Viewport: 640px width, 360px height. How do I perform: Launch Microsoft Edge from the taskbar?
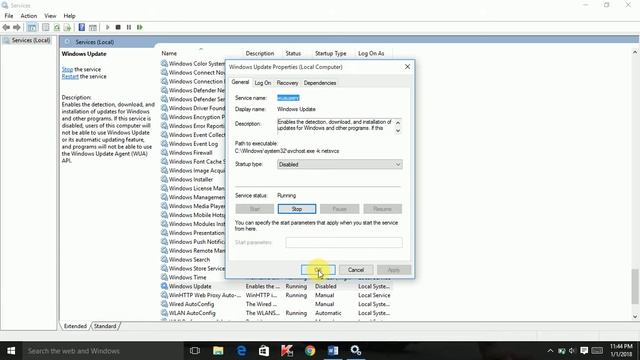pos(241,351)
